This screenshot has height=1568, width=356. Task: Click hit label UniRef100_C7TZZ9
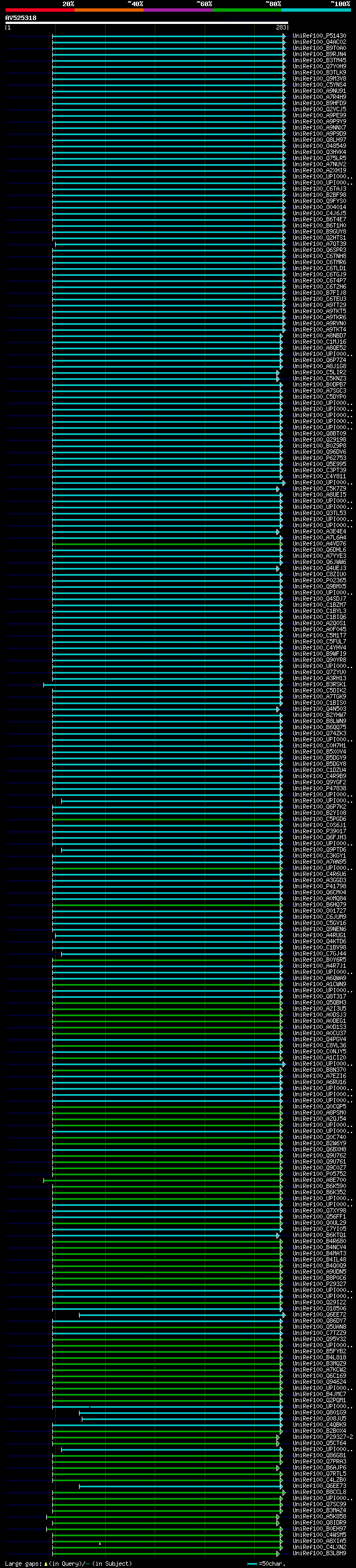point(319,1333)
